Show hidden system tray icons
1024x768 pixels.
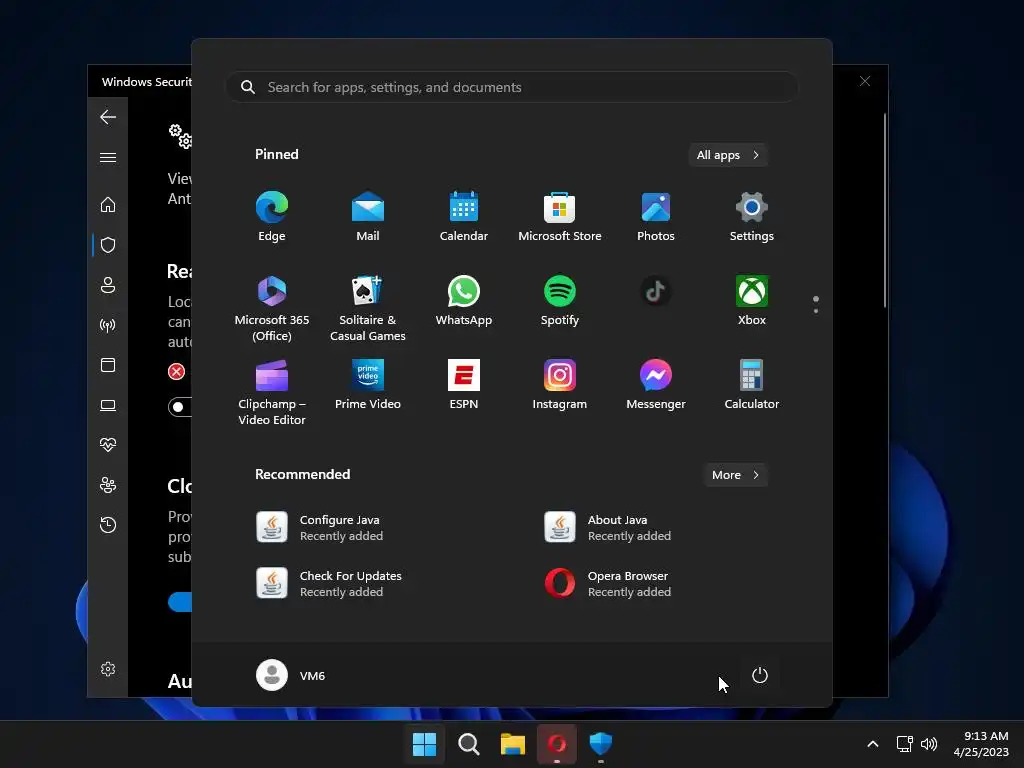point(872,744)
